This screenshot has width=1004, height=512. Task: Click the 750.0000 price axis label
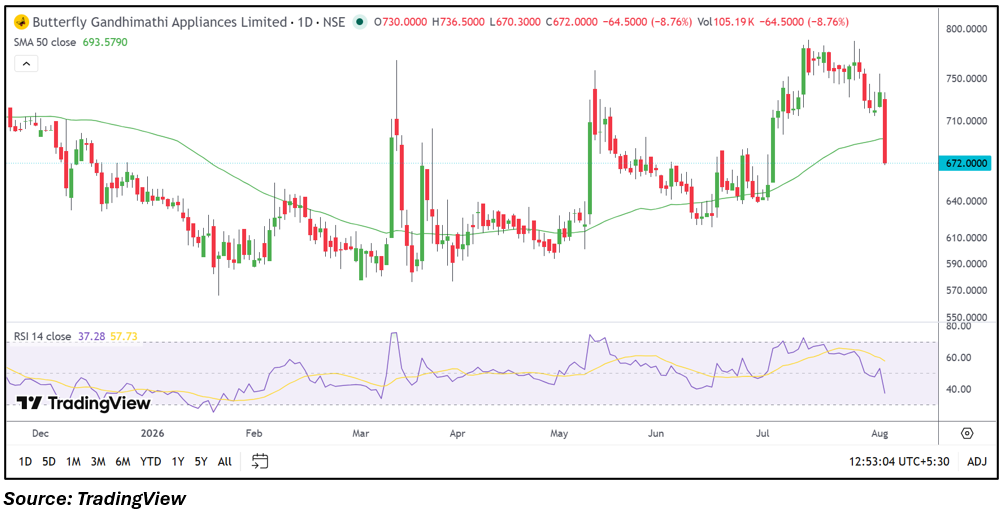coord(967,79)
